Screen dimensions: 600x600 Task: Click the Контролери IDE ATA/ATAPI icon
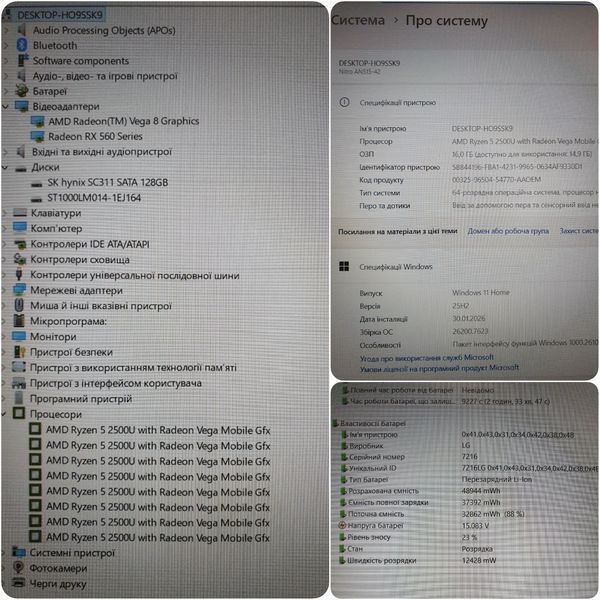[x=20, y=244]
